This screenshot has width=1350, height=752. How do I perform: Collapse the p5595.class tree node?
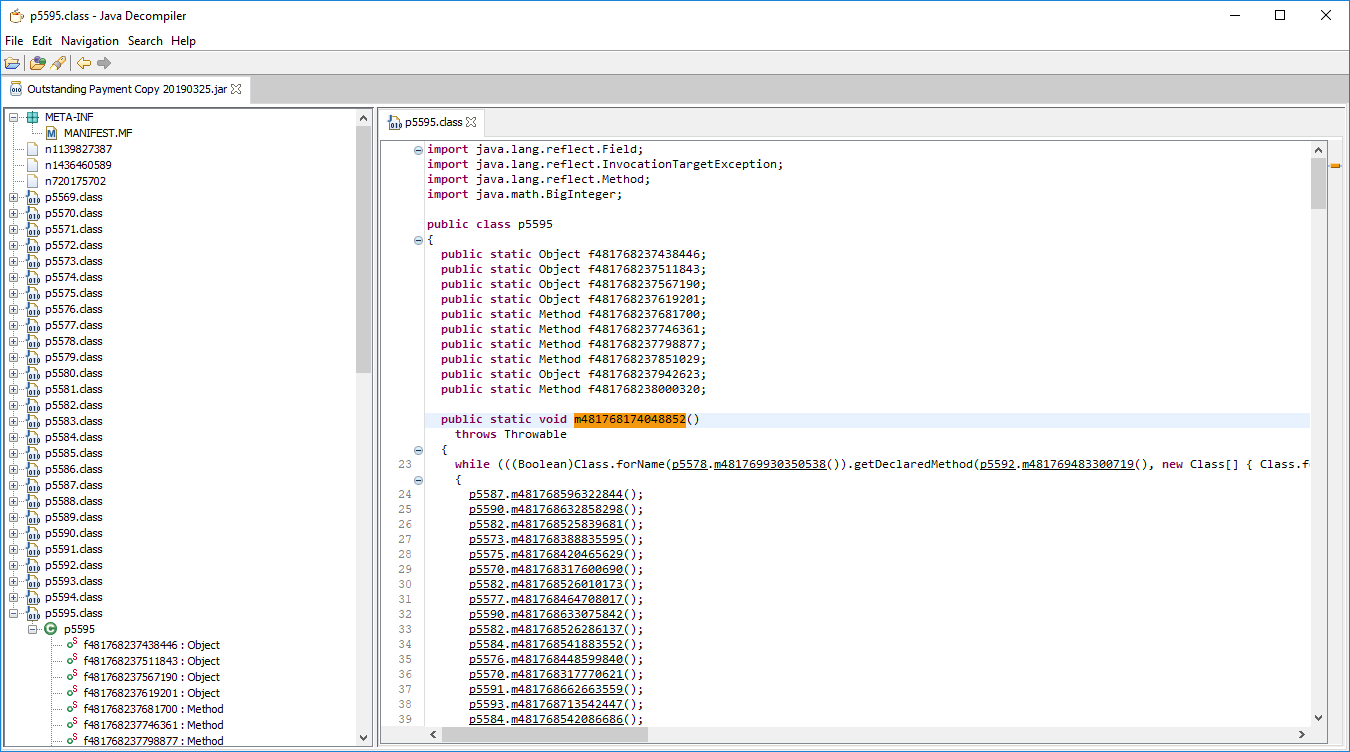click(x=14, y=613)
